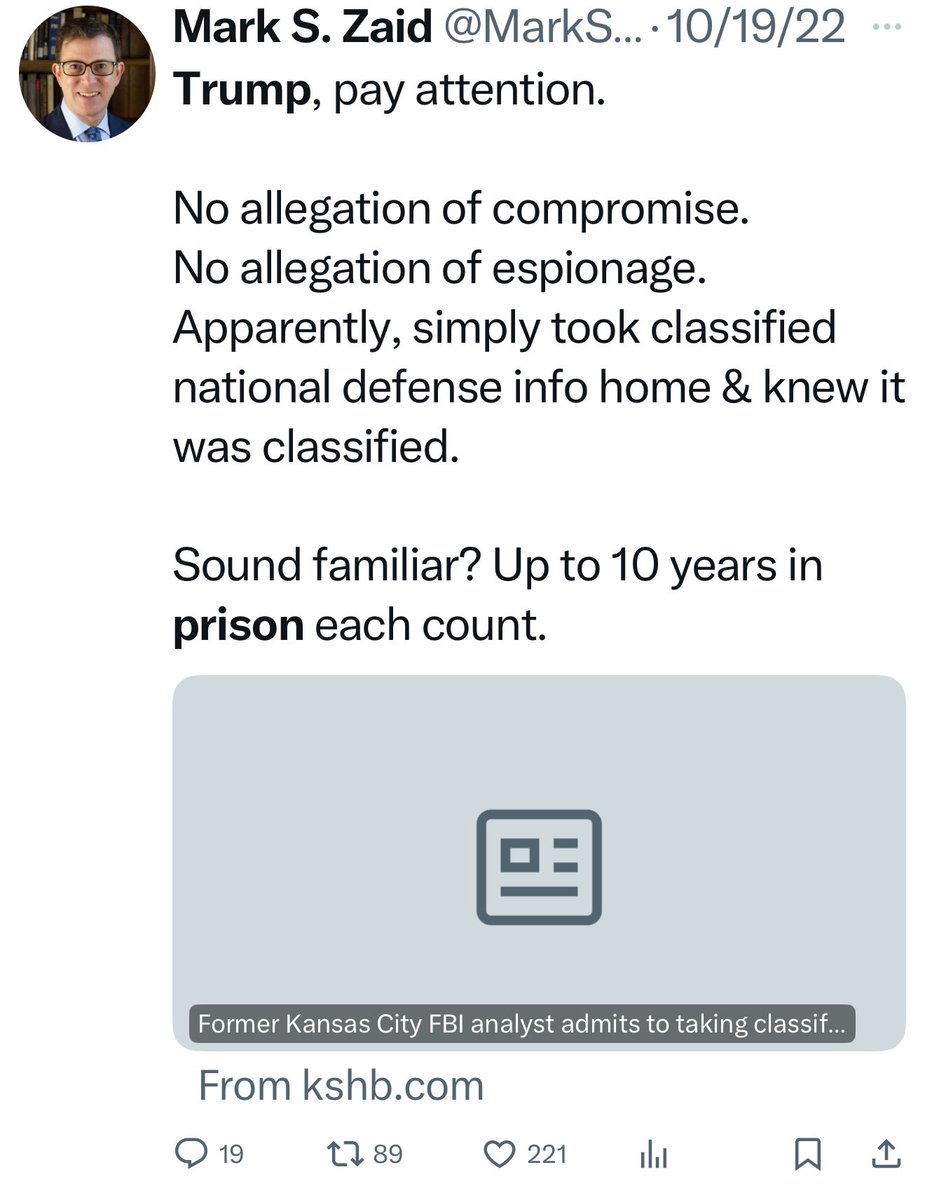The width and height of the screenshot is (925, 1200).
Task: Bookmark this tweet
Action: pyautogui.click(x=806, y=1155)
